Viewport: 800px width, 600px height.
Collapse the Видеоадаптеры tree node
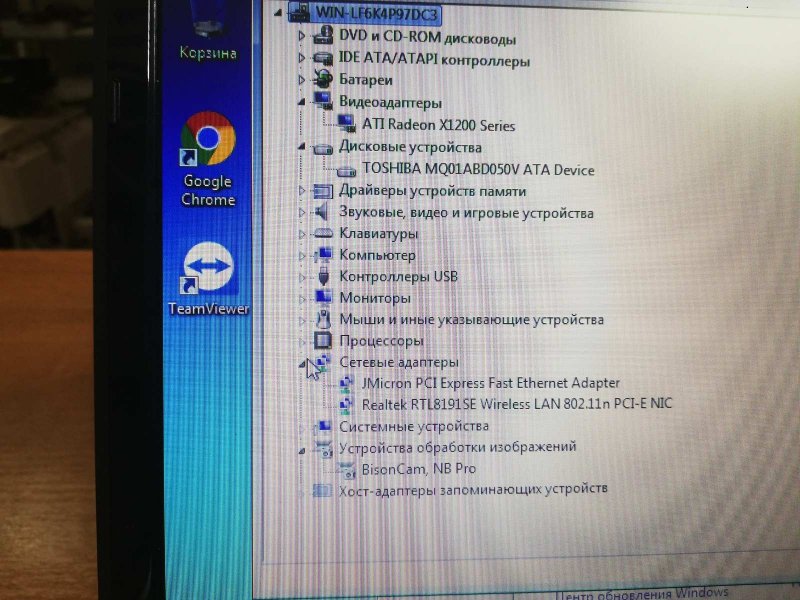304,101
